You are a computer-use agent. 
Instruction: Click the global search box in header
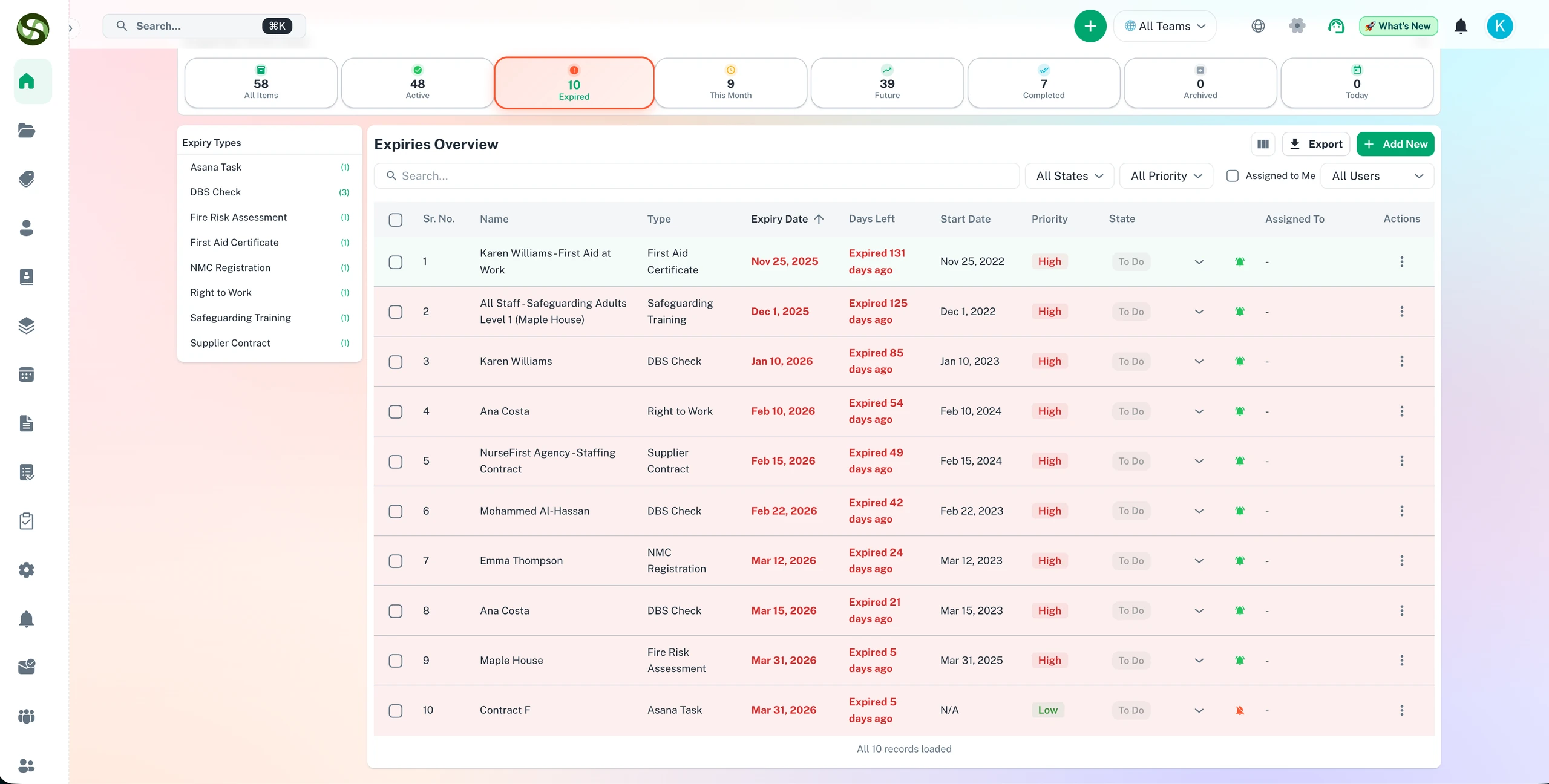coord(204,26)
